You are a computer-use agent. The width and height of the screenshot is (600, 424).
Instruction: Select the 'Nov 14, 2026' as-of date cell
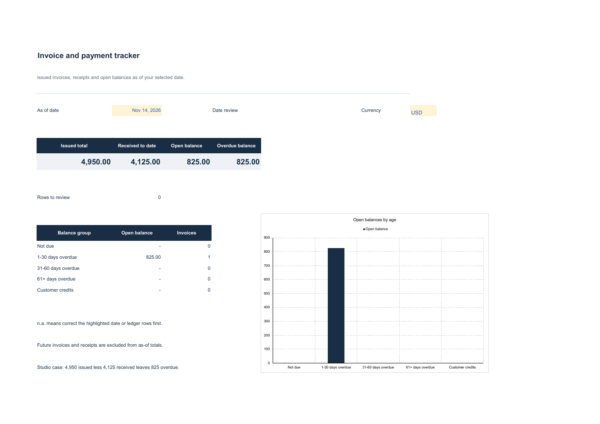point(137,110)
